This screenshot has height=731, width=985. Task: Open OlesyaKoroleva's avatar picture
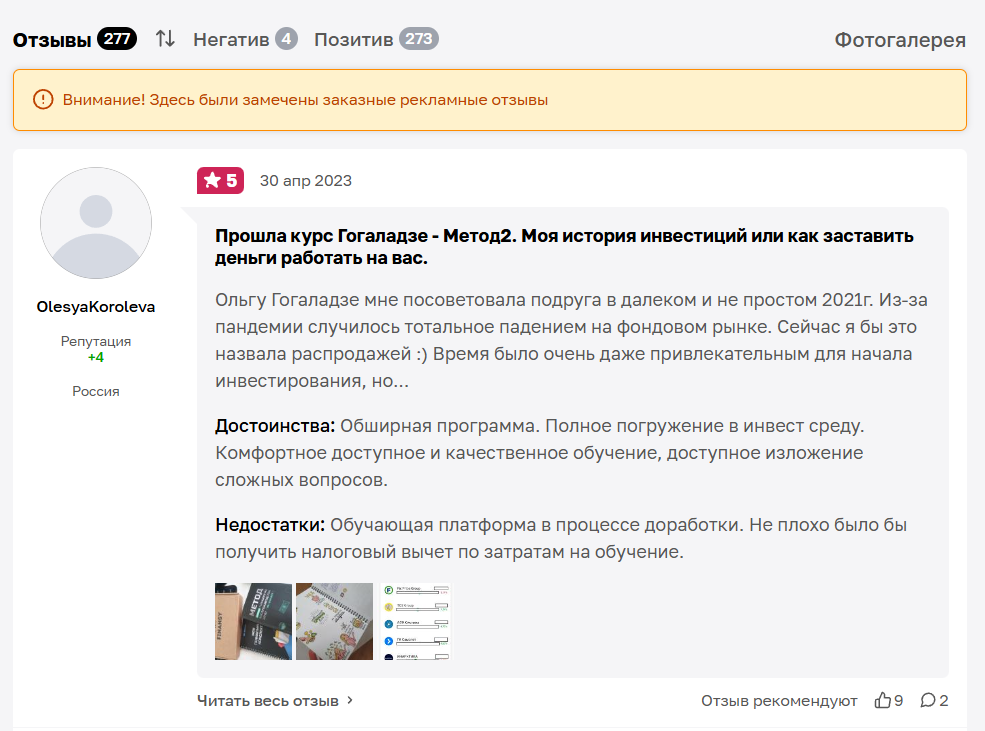coord(96,223)
